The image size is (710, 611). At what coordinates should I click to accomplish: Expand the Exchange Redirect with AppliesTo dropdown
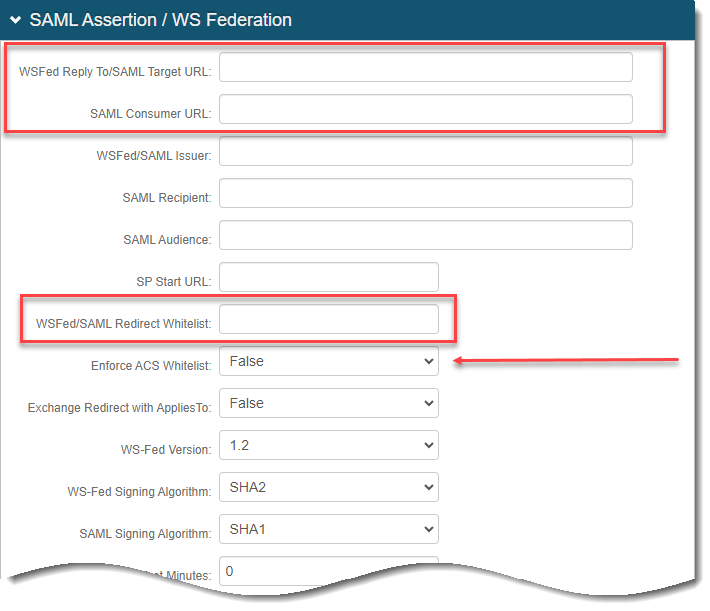pyautogui.click(x=328, y=403)
